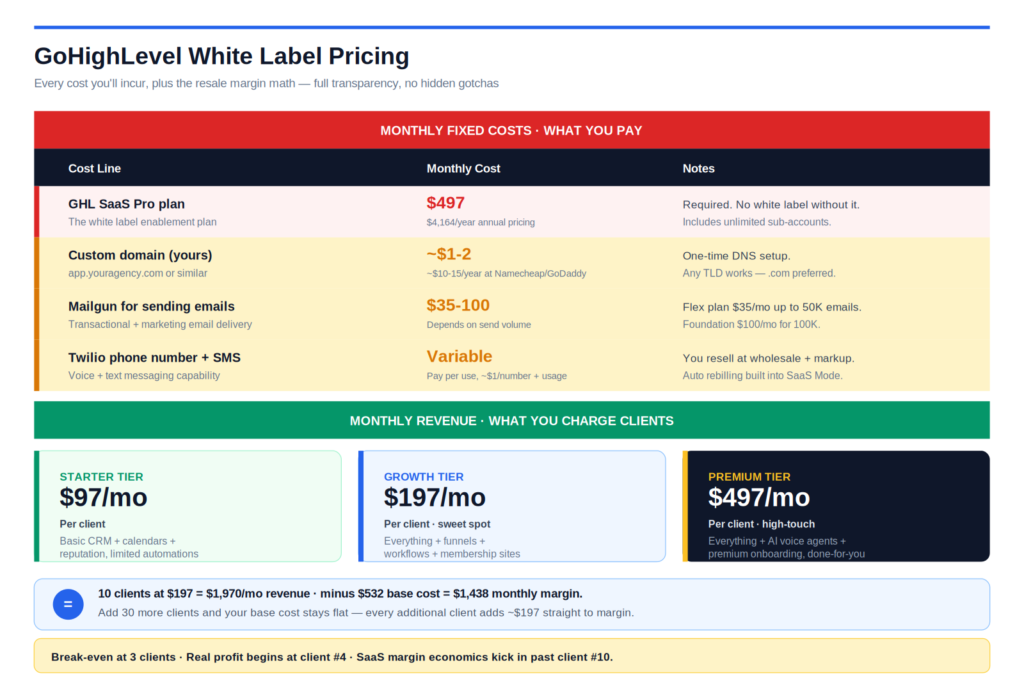Click 'Everything + AI voice agents' description
This screenshot has width=1024, height=683.
(x=786, y=547)
